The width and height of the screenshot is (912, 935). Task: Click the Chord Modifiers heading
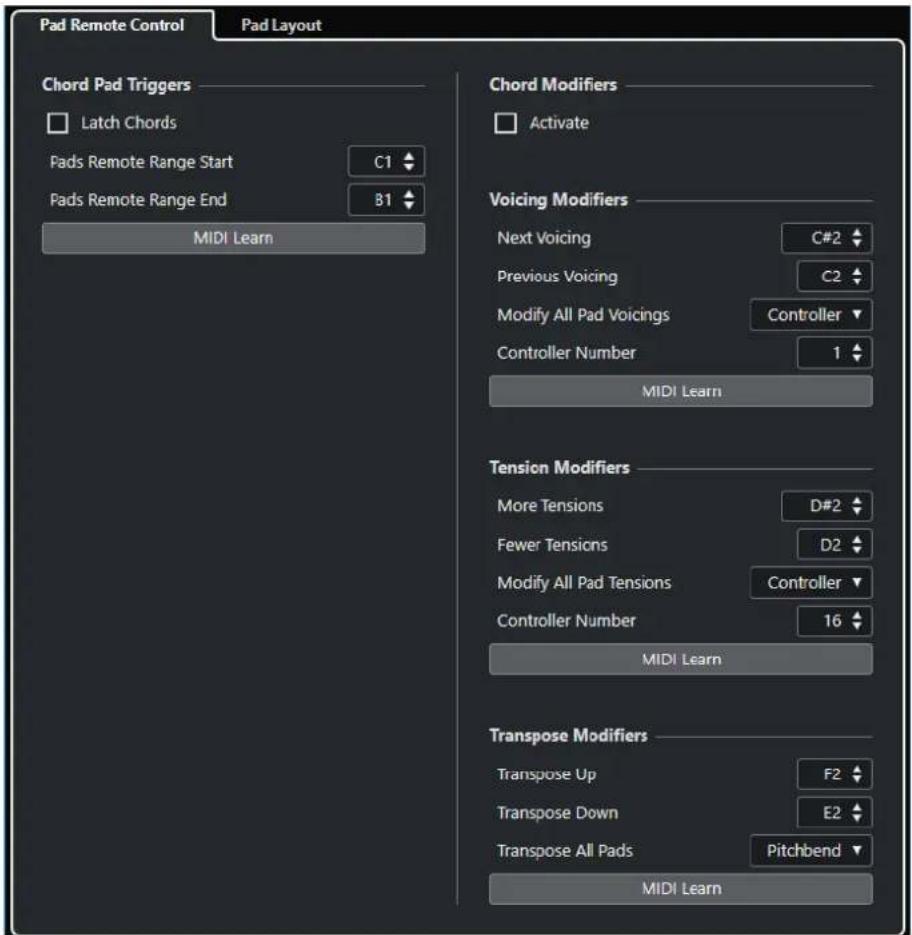553,85
